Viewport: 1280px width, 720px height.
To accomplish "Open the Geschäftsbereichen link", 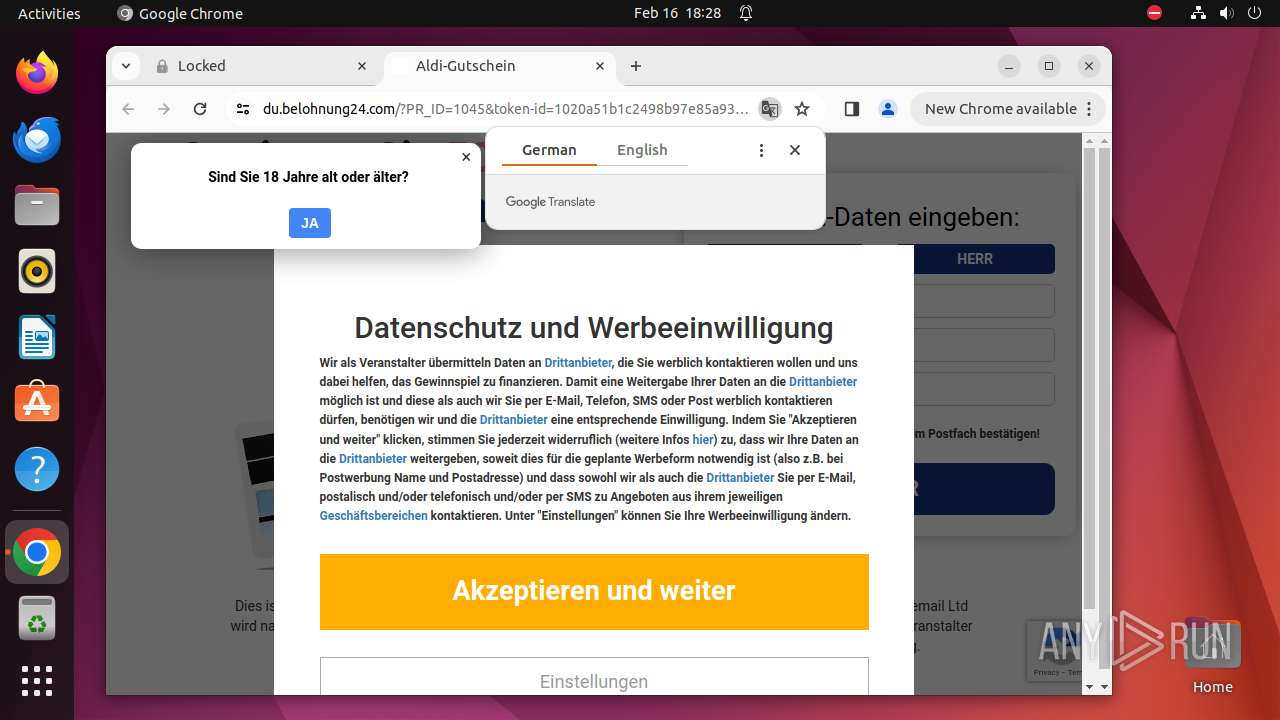I will [x=373, y=516].
